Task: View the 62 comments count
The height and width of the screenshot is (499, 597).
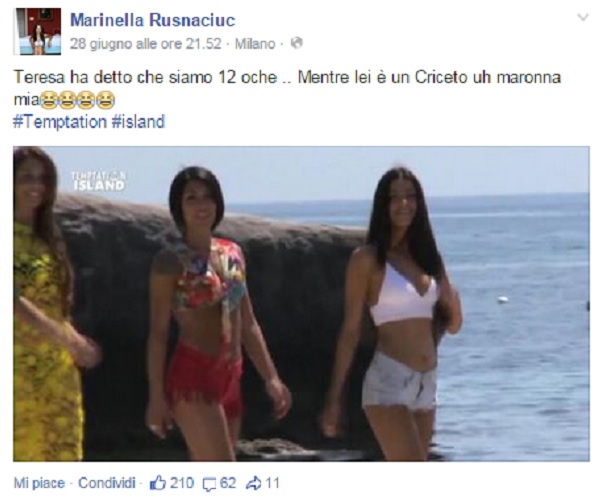Action: coord(228,483)
